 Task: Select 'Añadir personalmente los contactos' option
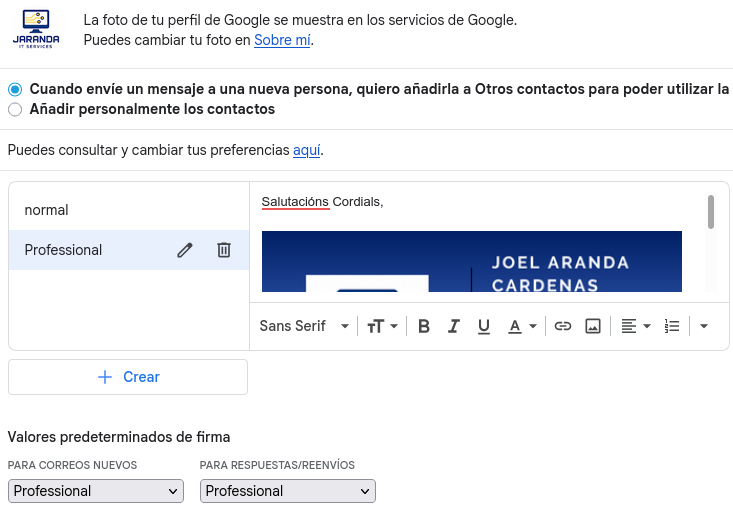point(15,109)
